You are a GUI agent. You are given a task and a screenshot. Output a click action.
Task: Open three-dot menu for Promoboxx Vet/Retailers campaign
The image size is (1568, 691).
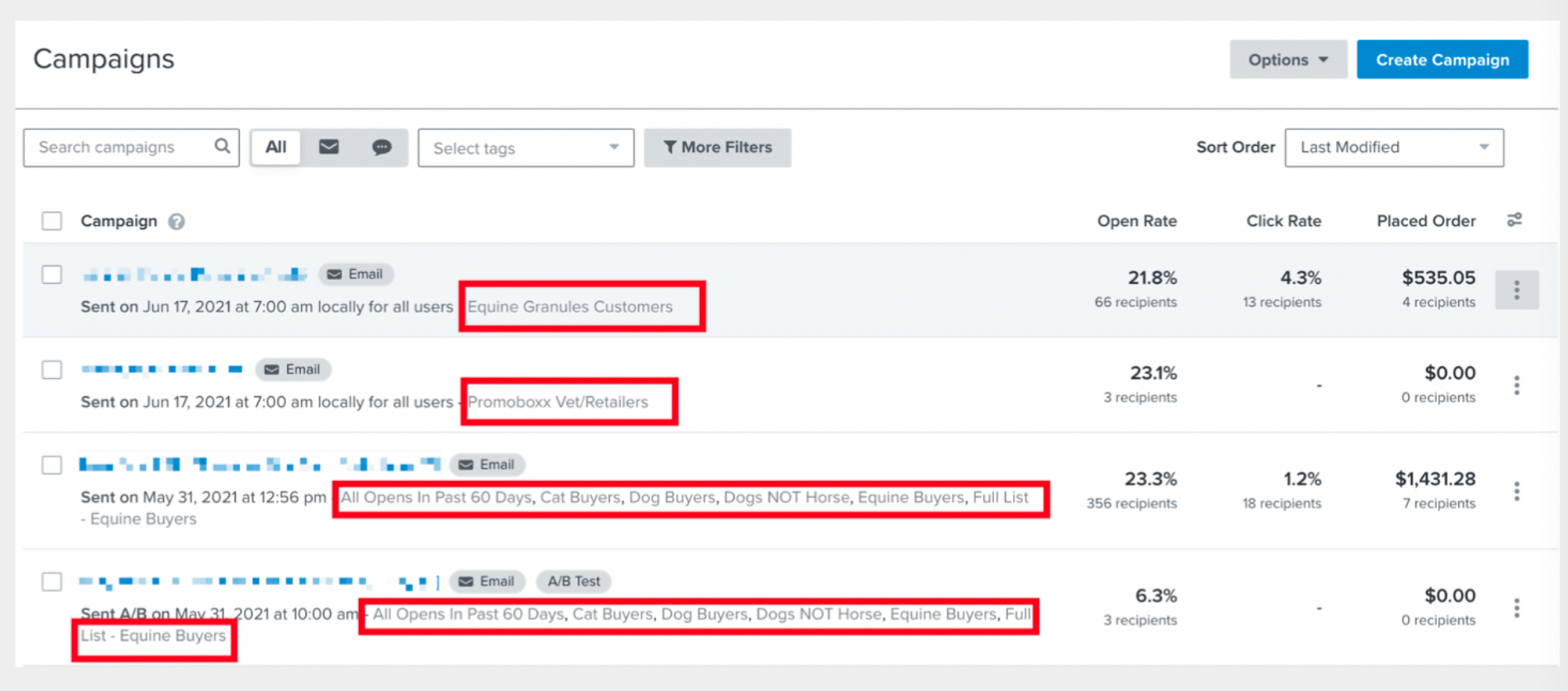point(1516,385)
